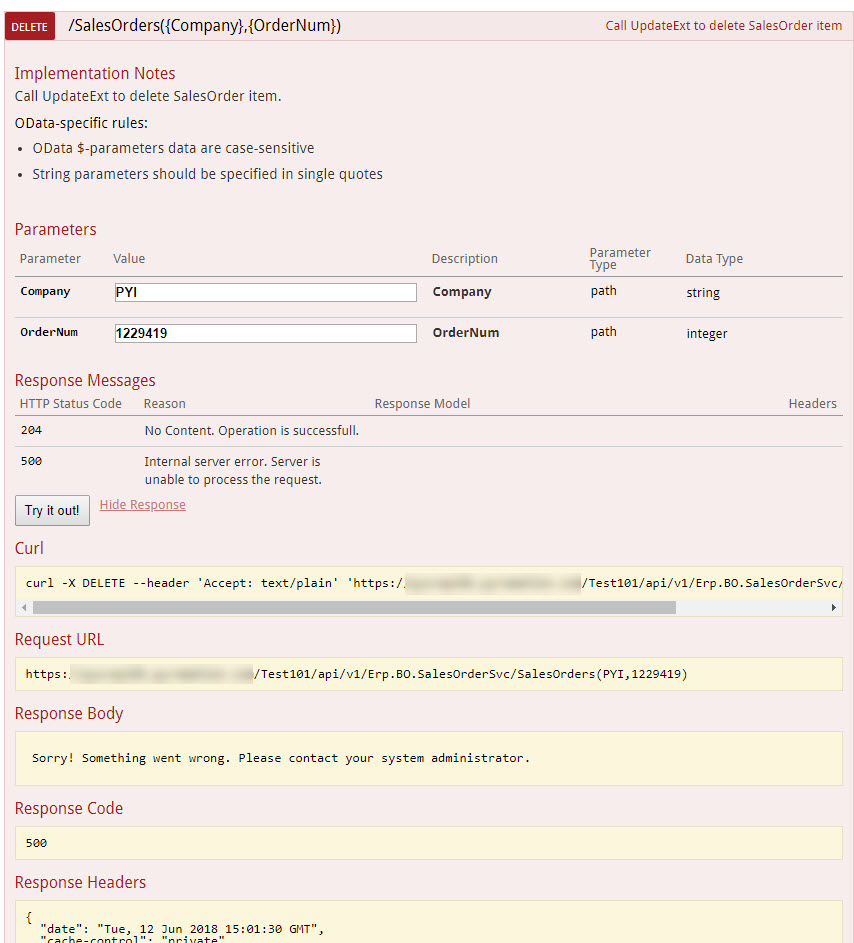Click the 'No Content. Operation is successfull.' reason
Viewport: 854px width, 943px height.
pyautogui.click(x=251, y=431)
